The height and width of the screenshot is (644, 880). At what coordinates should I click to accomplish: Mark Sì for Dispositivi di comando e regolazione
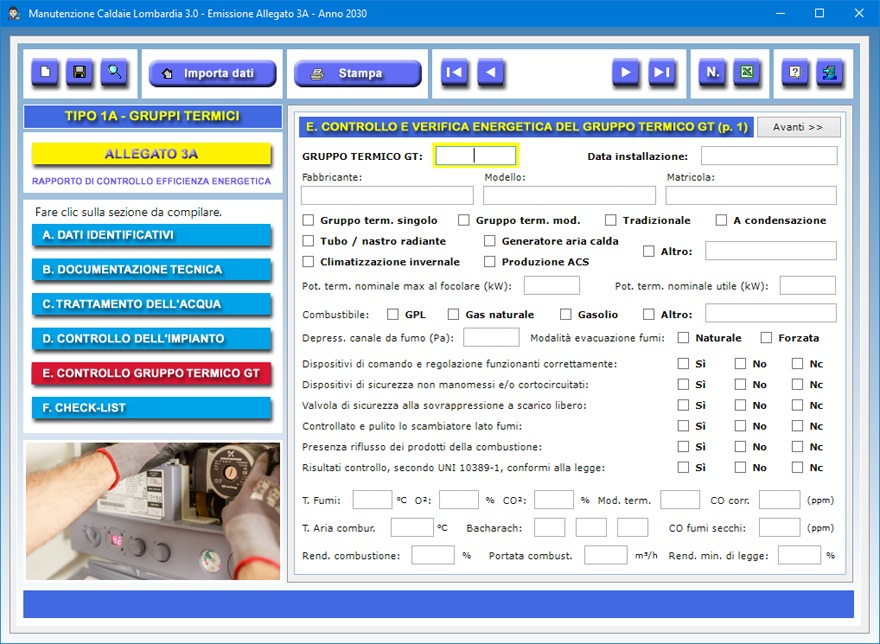pyautogui.click(x=683, y=364)
